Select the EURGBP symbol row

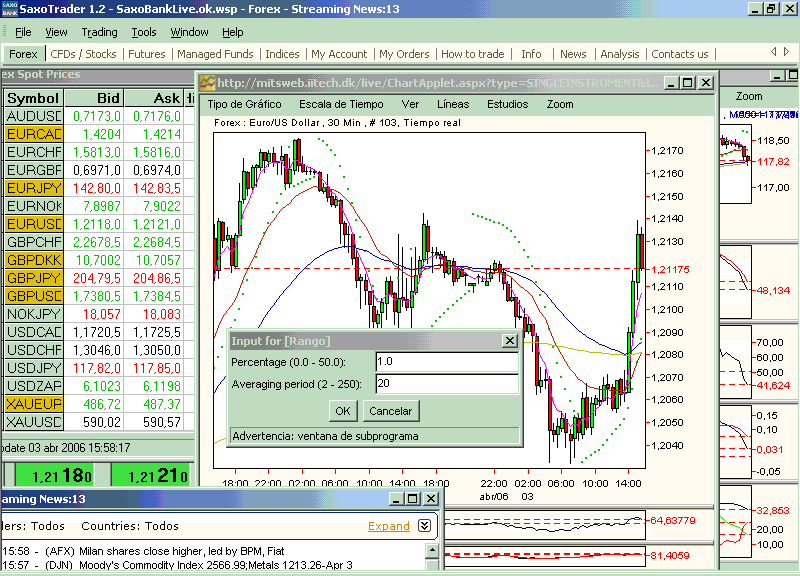[x=34, y=170]
